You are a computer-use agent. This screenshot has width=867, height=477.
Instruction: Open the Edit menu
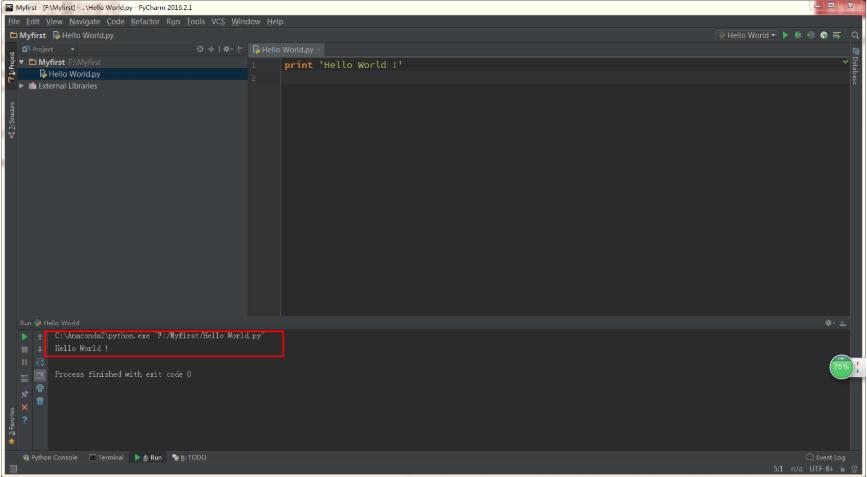(x=33, y=21)
